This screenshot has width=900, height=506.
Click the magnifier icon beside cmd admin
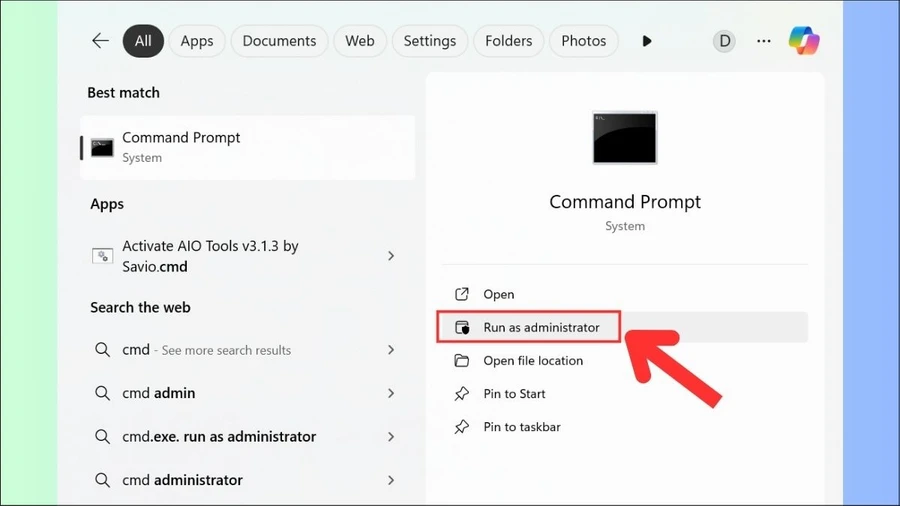tap(102, 393)
